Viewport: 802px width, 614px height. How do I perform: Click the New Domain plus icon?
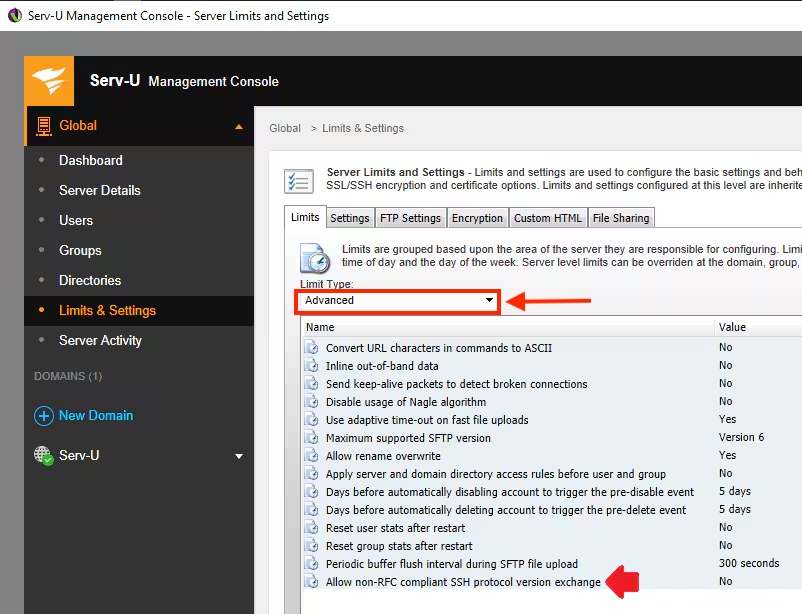point(43,415)
